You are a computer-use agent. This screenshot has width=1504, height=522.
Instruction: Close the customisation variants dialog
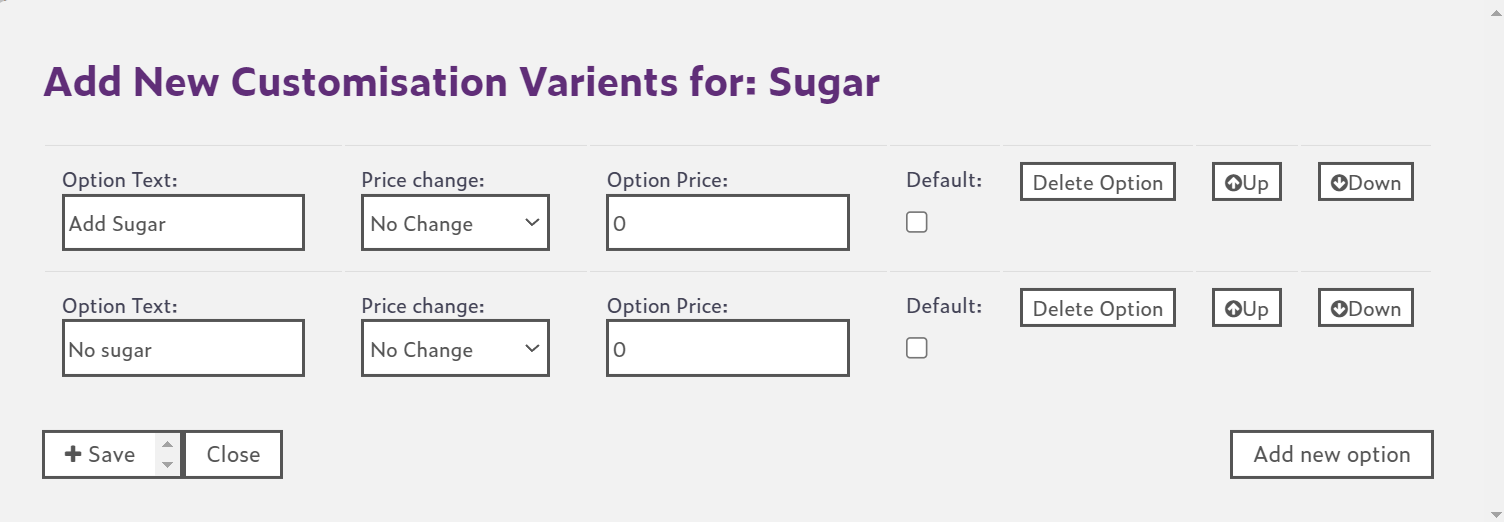point(233,454)
